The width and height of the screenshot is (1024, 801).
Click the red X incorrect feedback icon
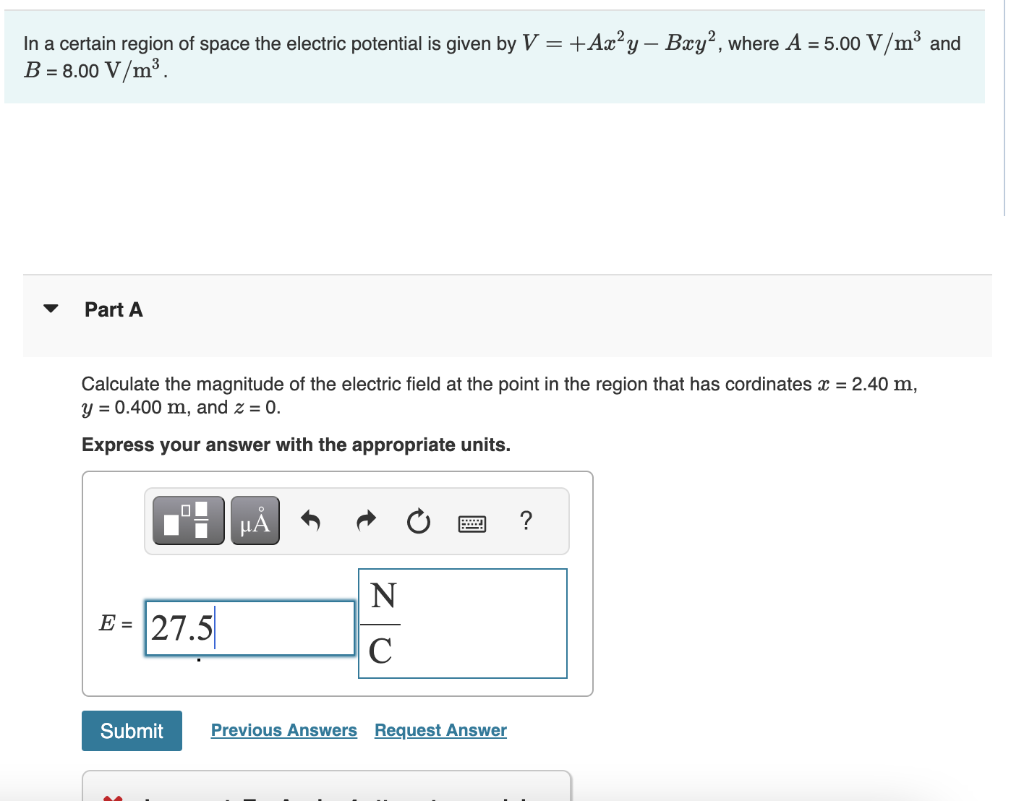tap(112, 798)
